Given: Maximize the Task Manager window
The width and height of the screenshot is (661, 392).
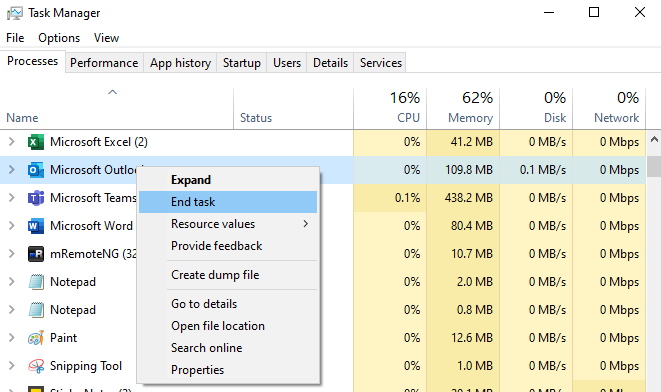Looking at the screenshot, I should [x=594, y=12].
